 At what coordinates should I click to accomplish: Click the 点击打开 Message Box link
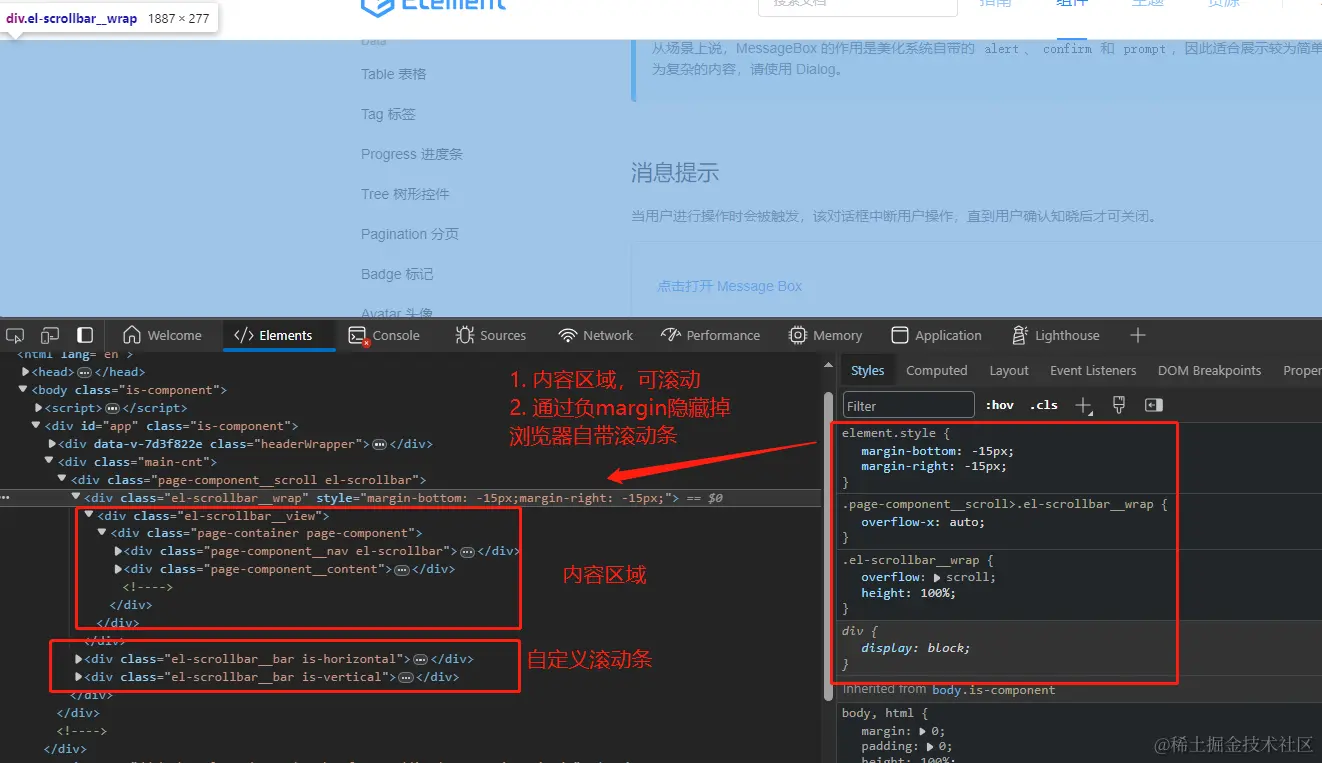point(730,286)
